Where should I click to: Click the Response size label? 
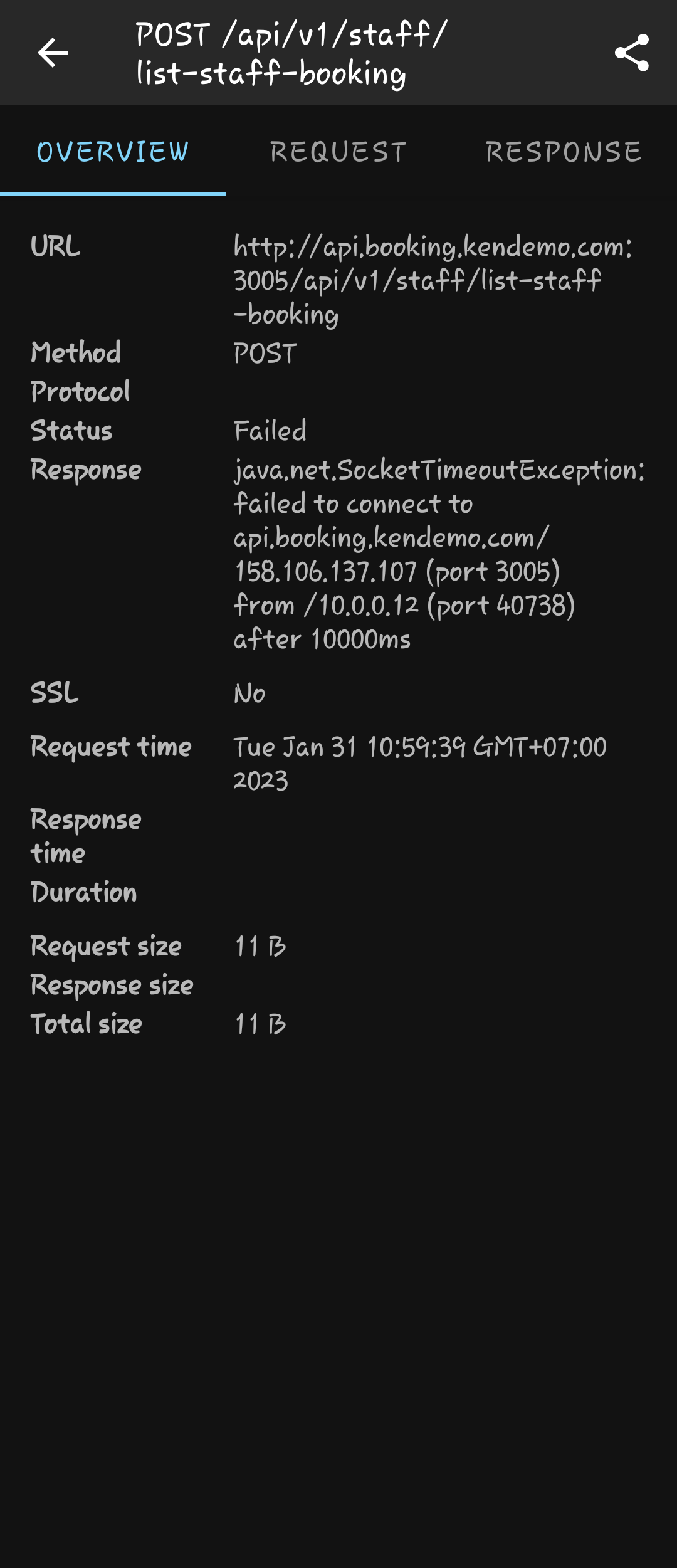tap(112, 986)
